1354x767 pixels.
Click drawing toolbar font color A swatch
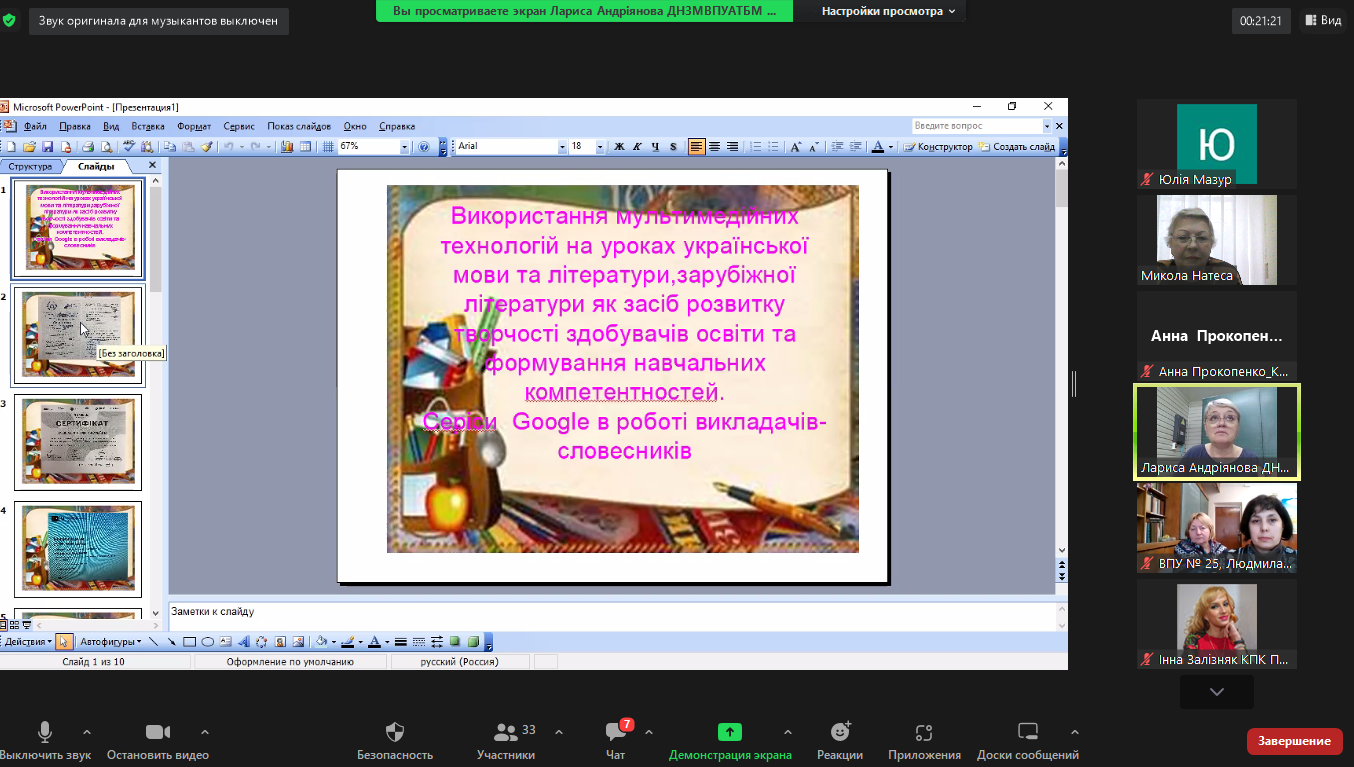[x=375, y=642]
